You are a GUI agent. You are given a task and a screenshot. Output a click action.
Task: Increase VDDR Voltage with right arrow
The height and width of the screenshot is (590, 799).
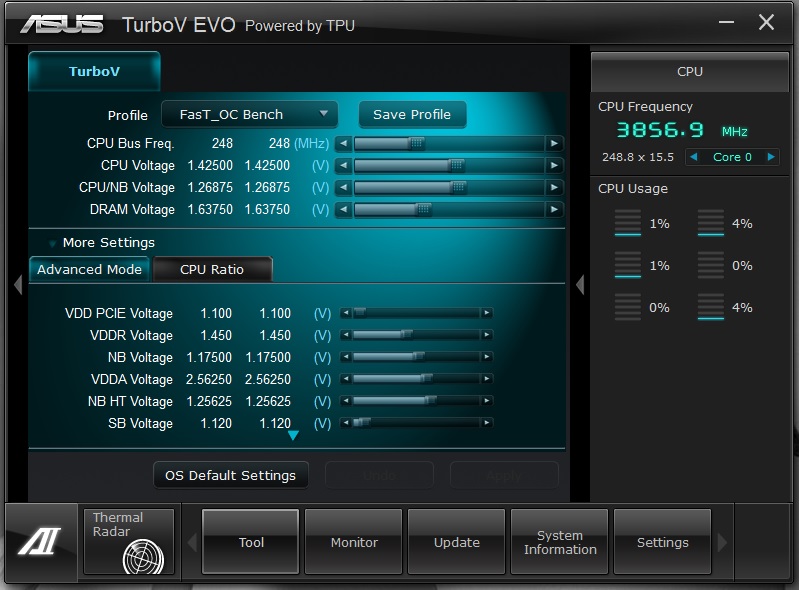point(487,335)
